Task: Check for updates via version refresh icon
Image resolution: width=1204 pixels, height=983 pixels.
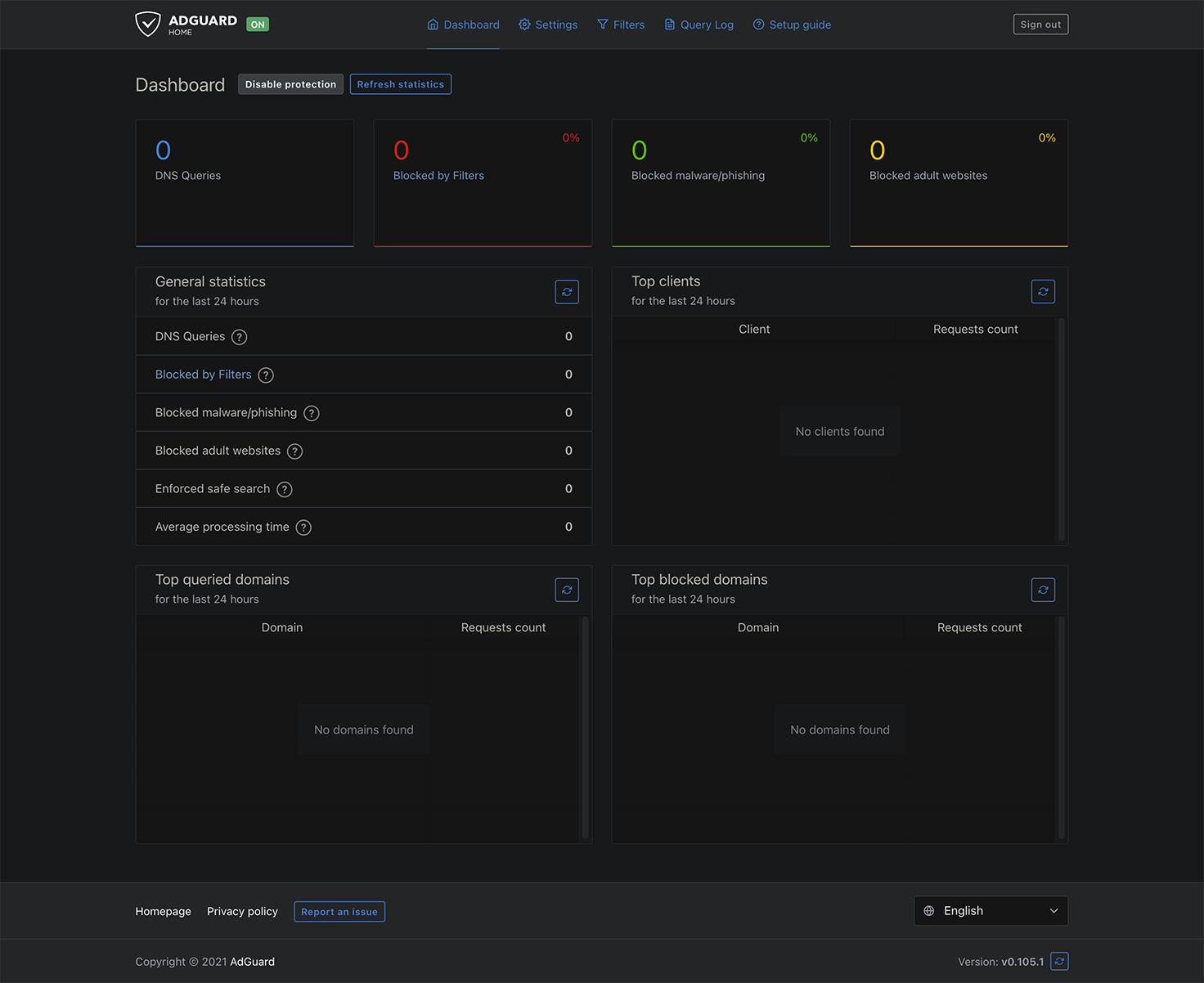Action: pyautogui.click(x=1059, y=961)
